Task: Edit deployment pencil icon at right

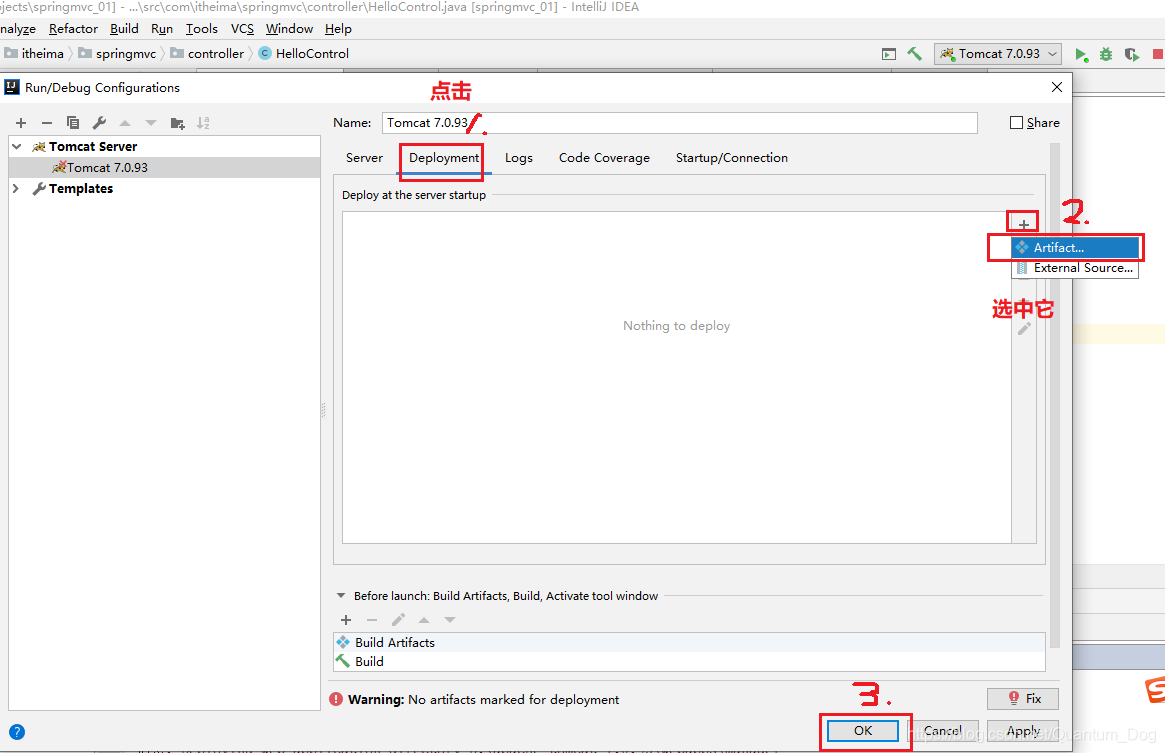Action: click(1024, 329)
